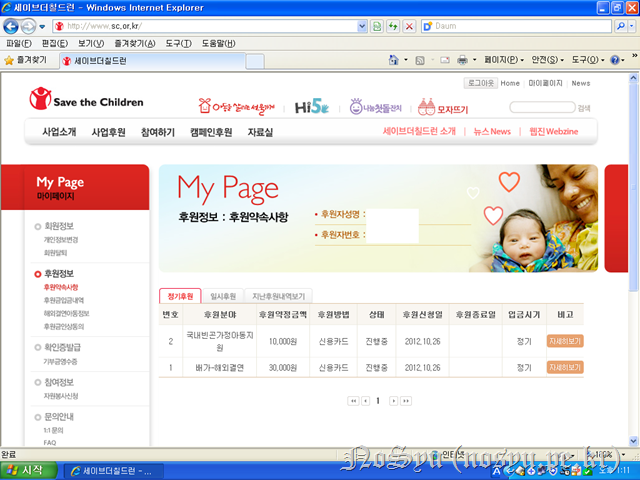640x480 pixels.
Task: Click the home icon in command bar
Action: tap(395, 61)
